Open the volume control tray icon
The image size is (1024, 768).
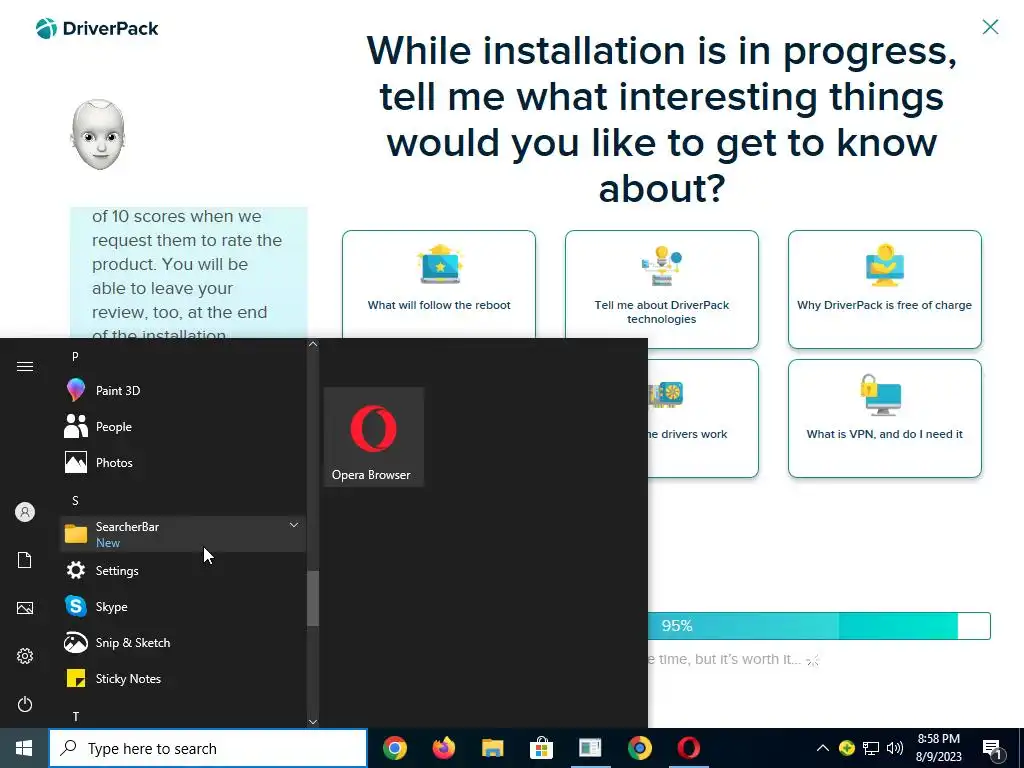coord(895,748)
